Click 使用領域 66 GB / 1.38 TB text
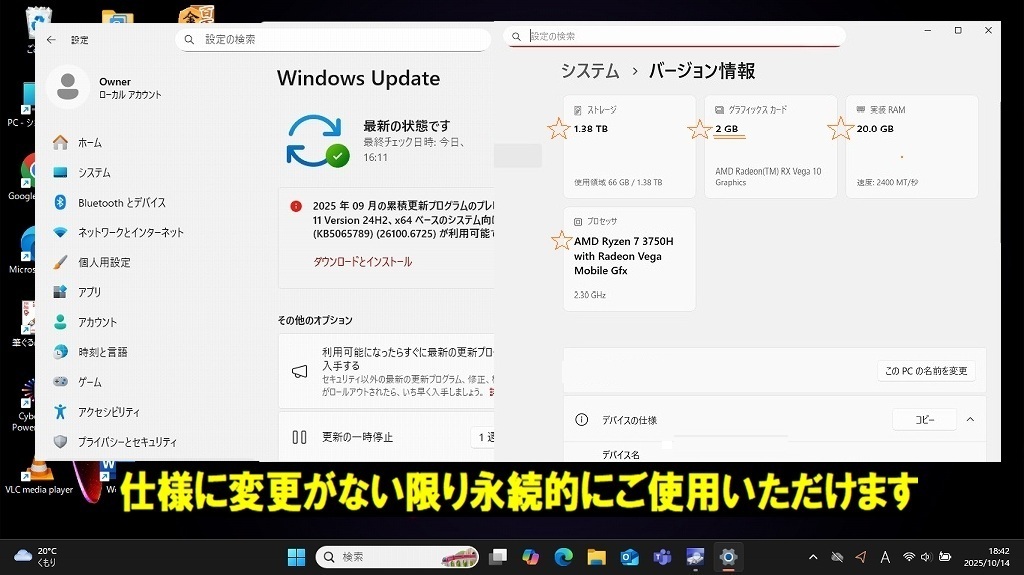 618,182
